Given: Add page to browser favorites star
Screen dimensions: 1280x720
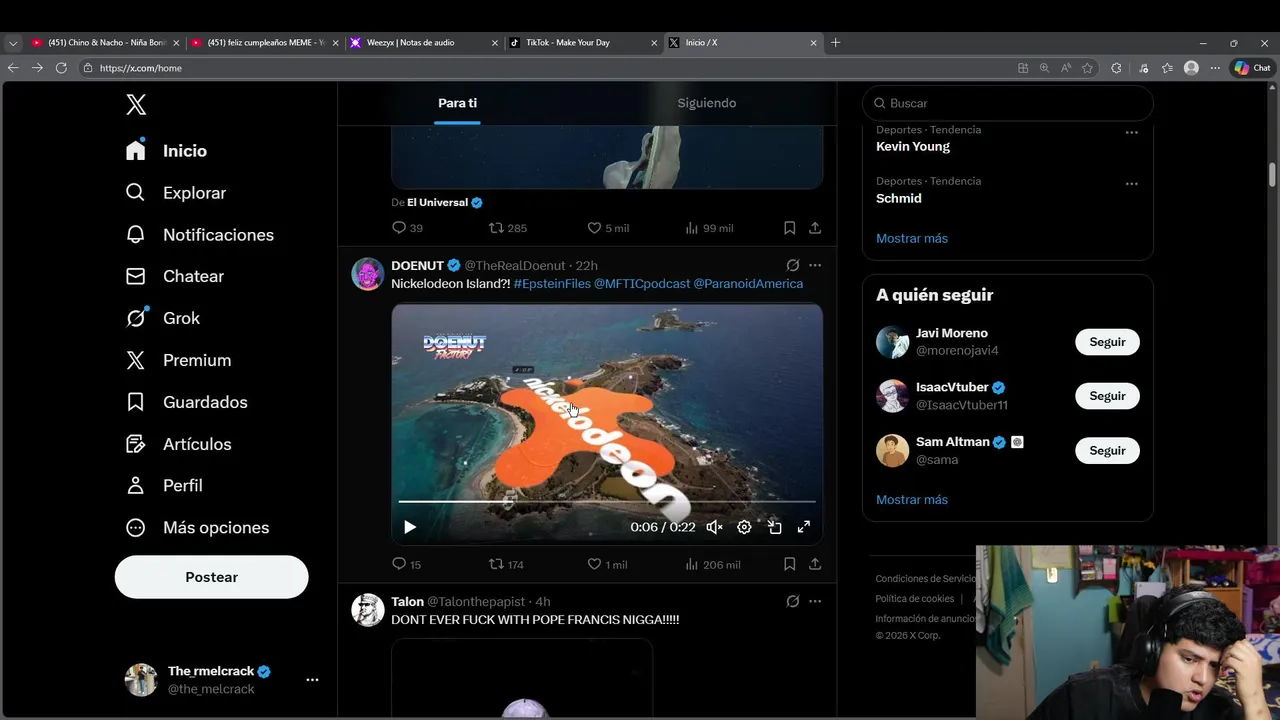Looking at the screenshot, I should click(x=1088, y=68).
